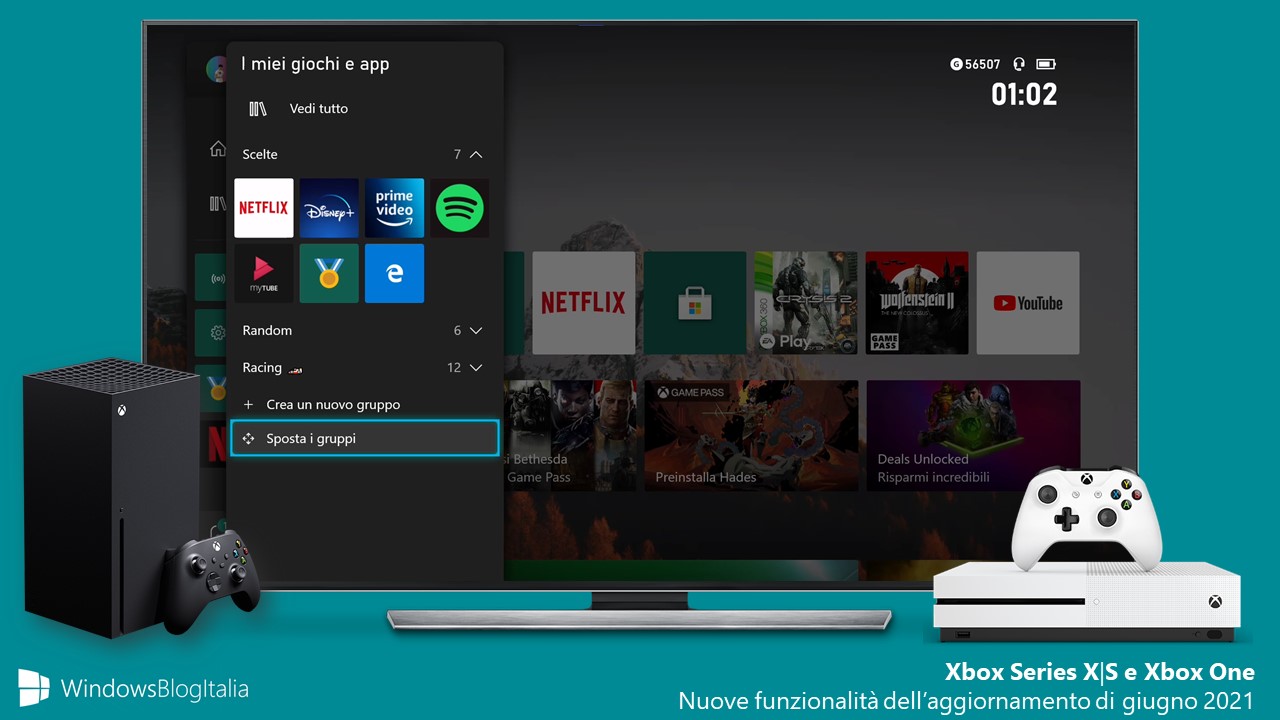
Task: Open the medal achievements app tile
Action: click(x=329, y=273)
